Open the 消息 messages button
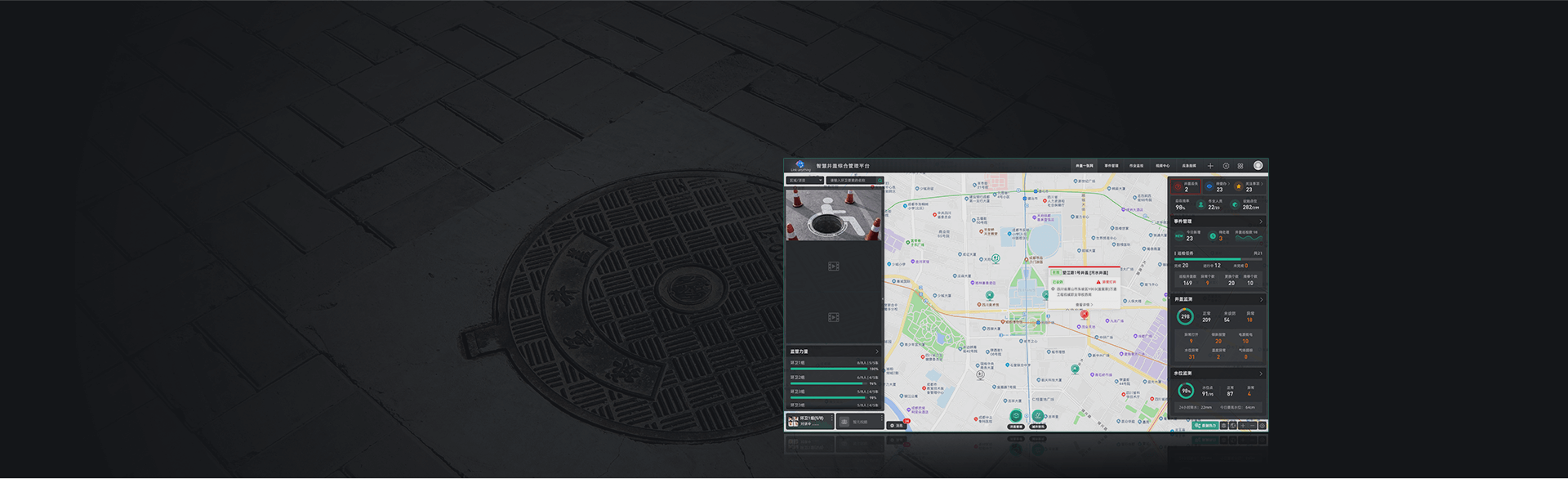 (x=897, y=425)
